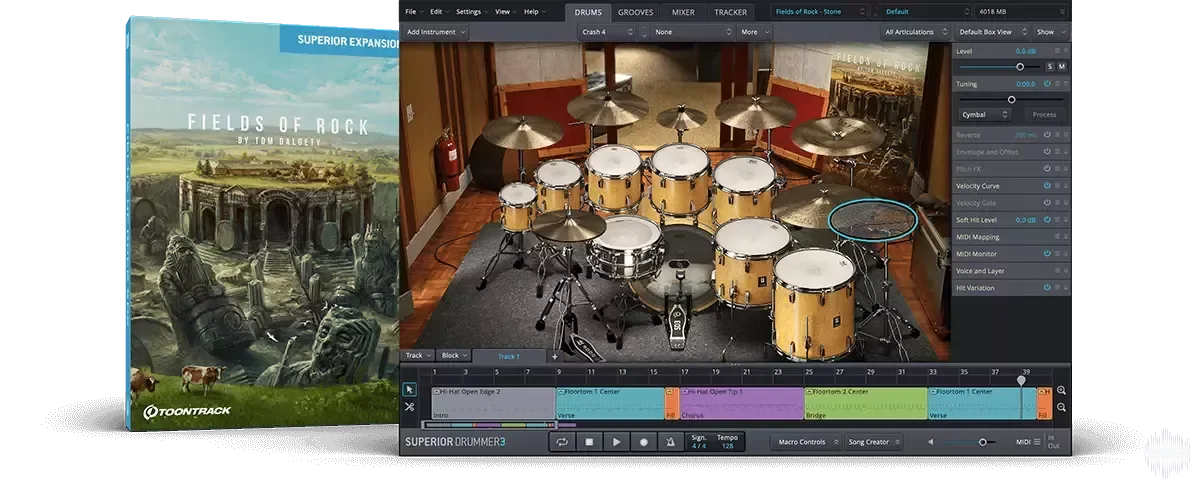Open the Track menu button
1200x488 pixels.
pos(417,356)
